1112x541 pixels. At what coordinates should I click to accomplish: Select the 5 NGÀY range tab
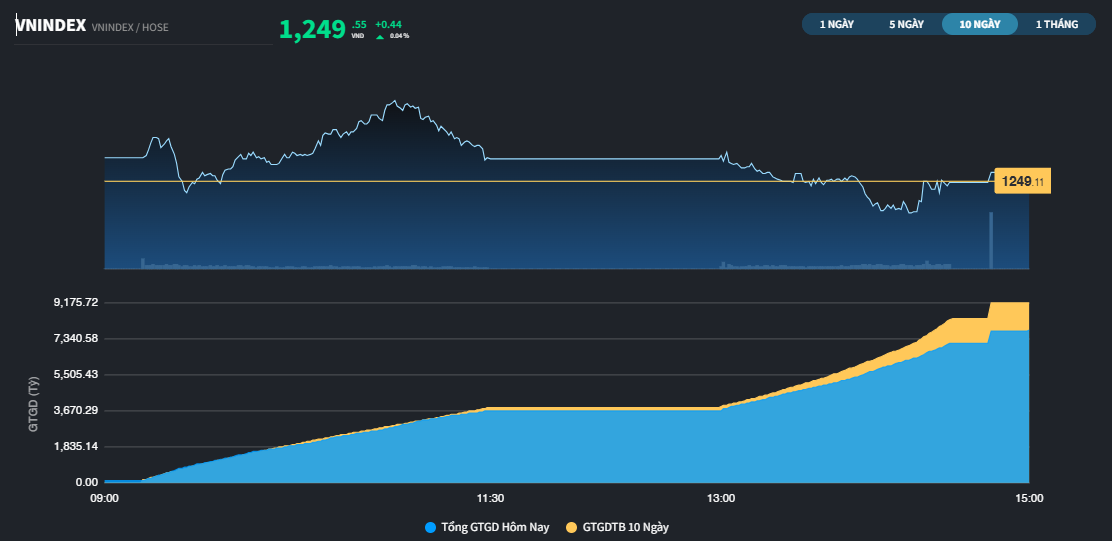[906, 24]
